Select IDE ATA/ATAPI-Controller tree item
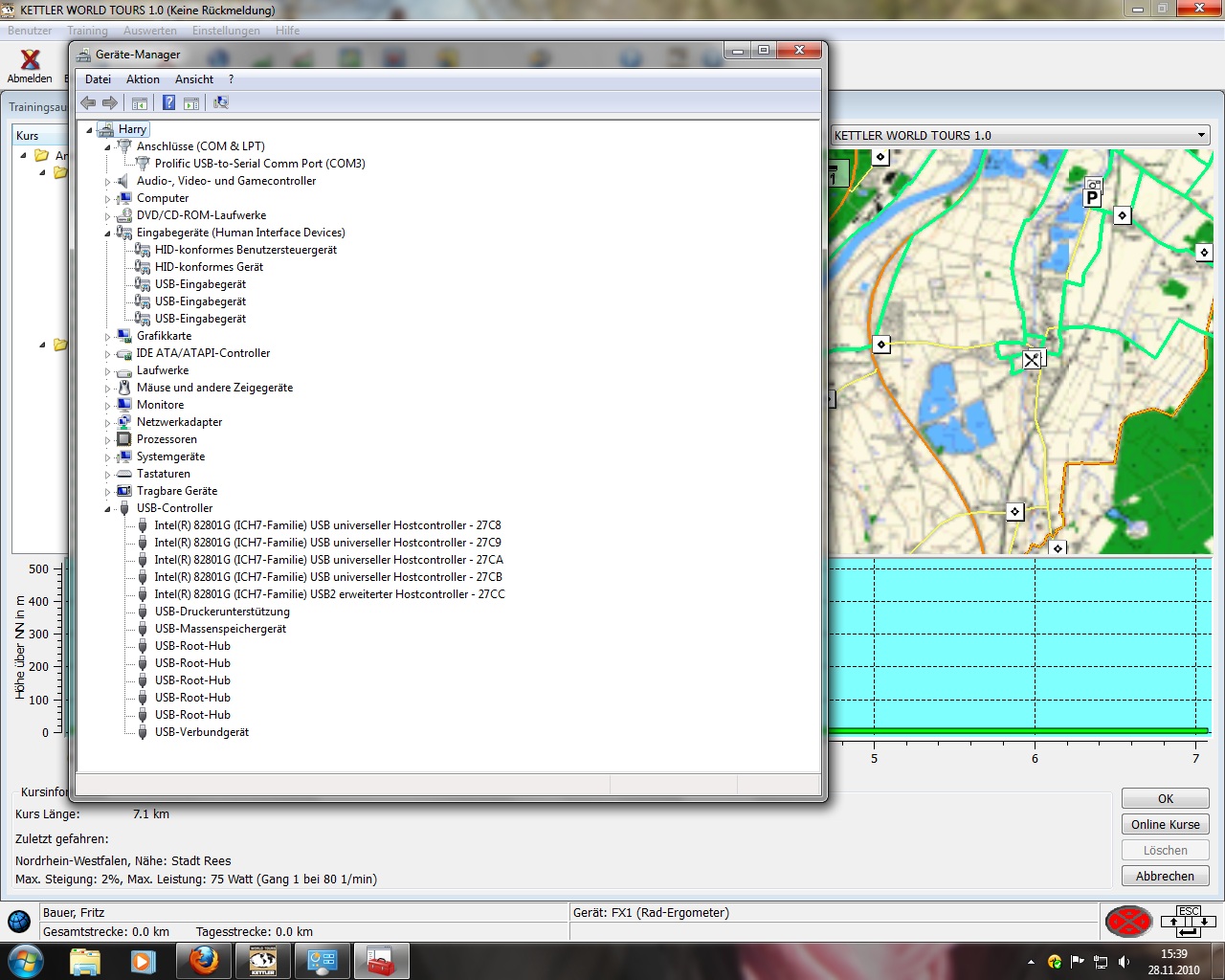The image size is (1225, 980). [x=203, y=353]
